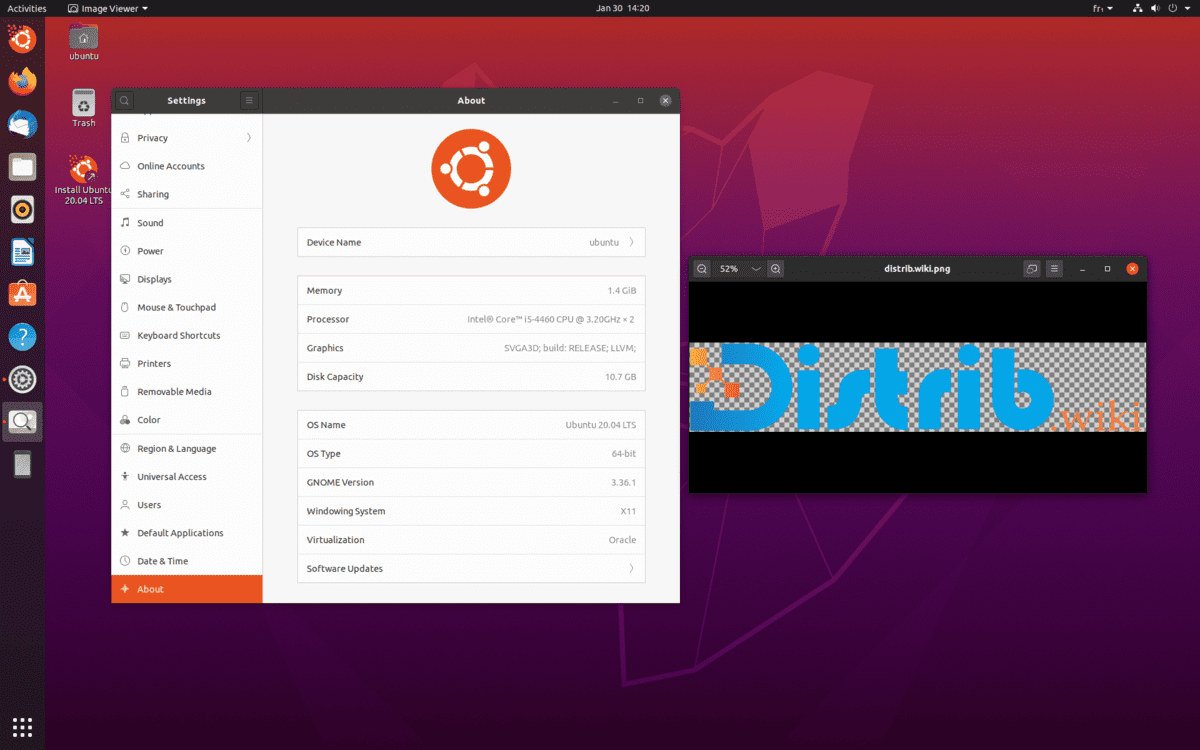Click the Trash desktop icon
This screenshot has height=750, width=1200.
click(x=83, y=108)
